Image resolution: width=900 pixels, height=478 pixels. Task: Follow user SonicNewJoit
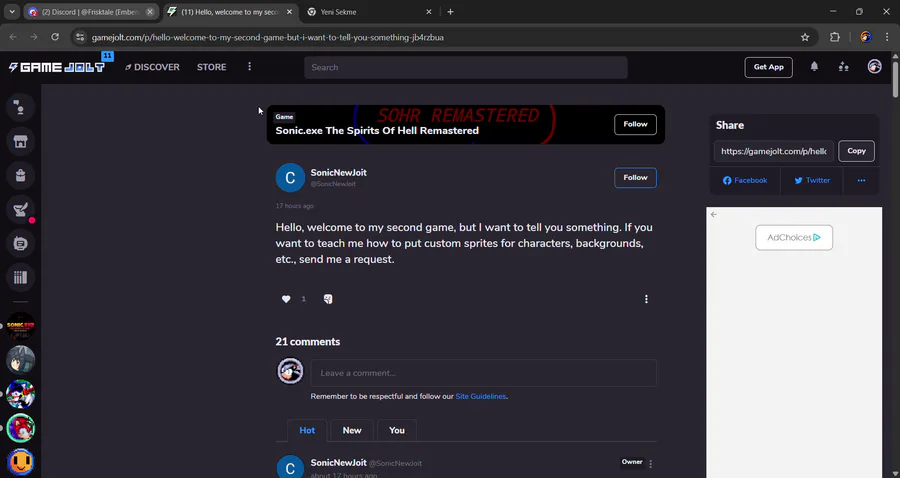click(x=635, y=177)
